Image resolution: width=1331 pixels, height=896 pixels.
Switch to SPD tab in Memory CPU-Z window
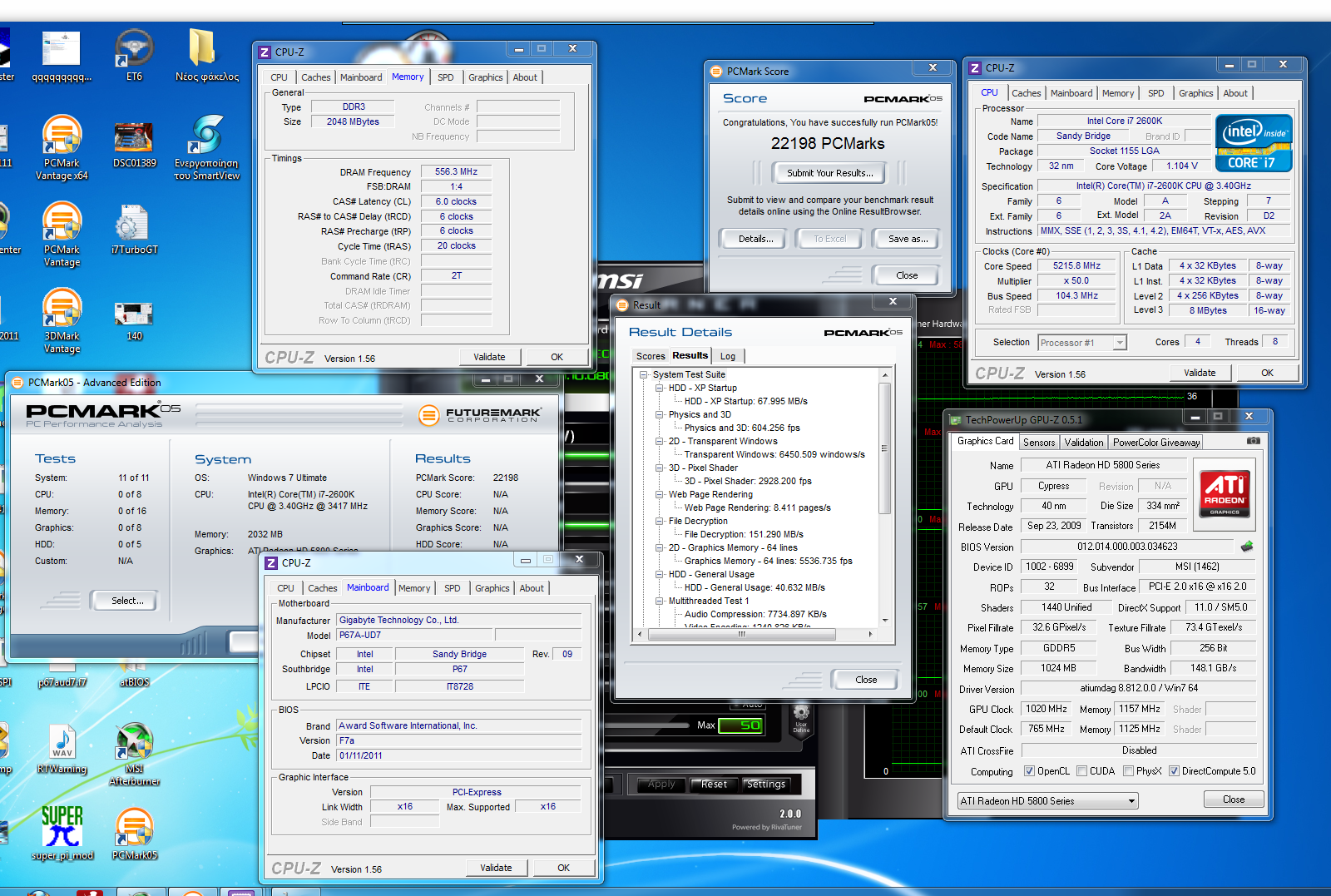pyautogui.click(x=446, y=77)
